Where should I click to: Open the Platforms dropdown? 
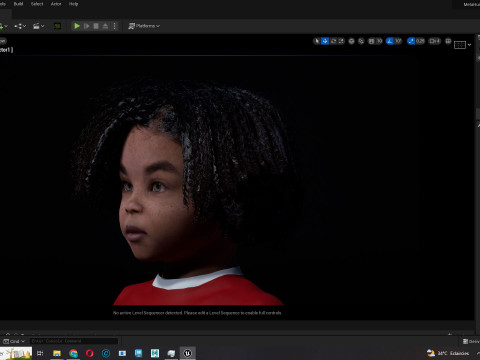coord(144,26)
